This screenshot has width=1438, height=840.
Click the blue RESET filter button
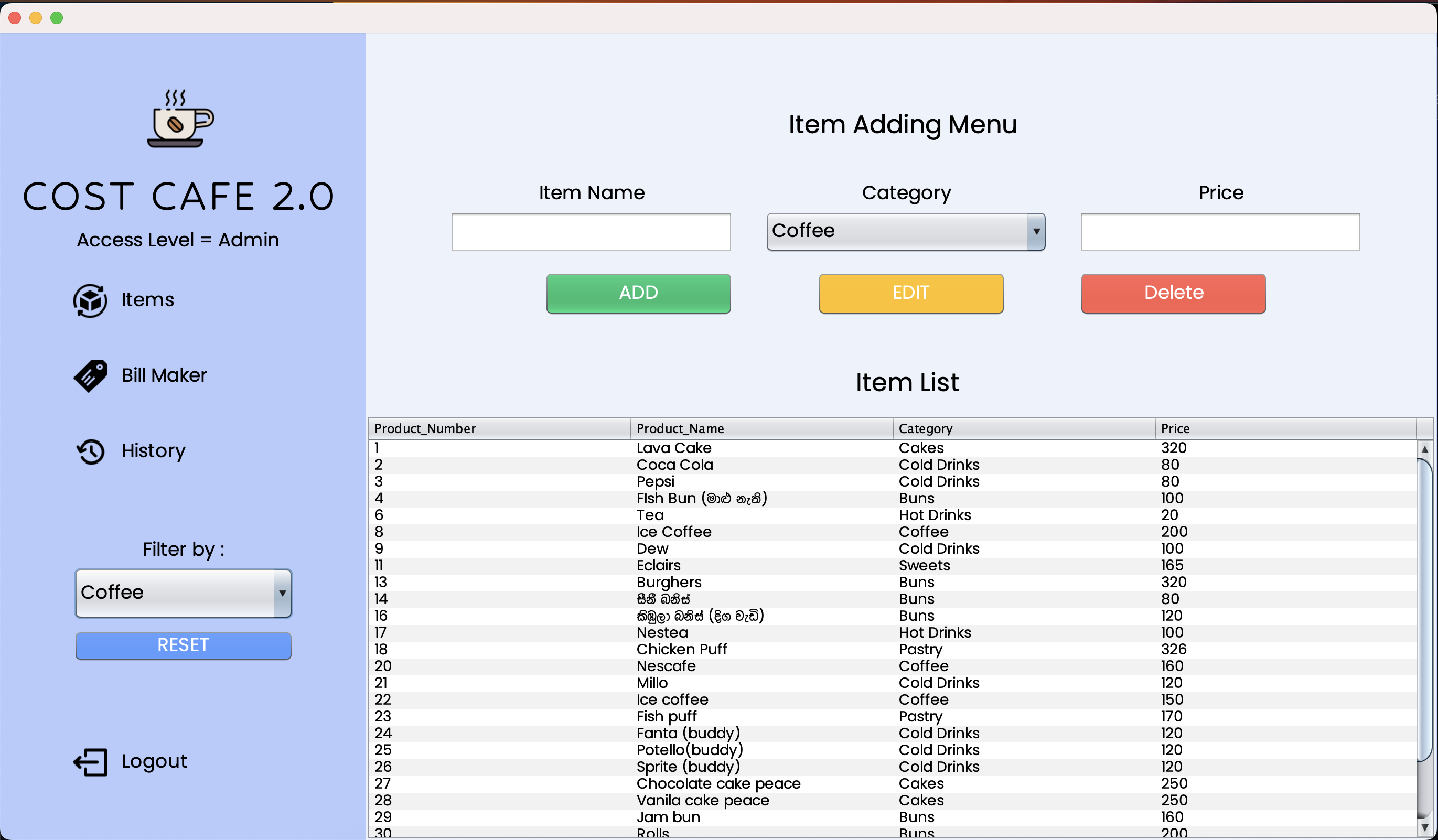click(x=183, y=645)
